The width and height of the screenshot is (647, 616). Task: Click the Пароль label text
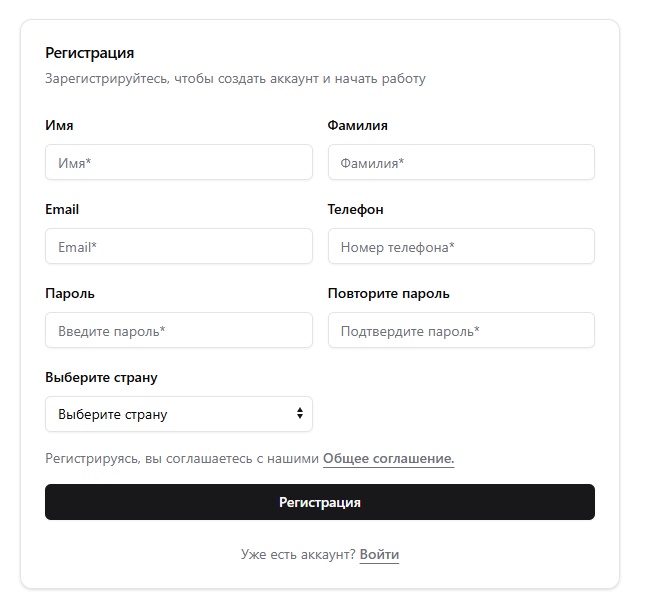[70, 294]
